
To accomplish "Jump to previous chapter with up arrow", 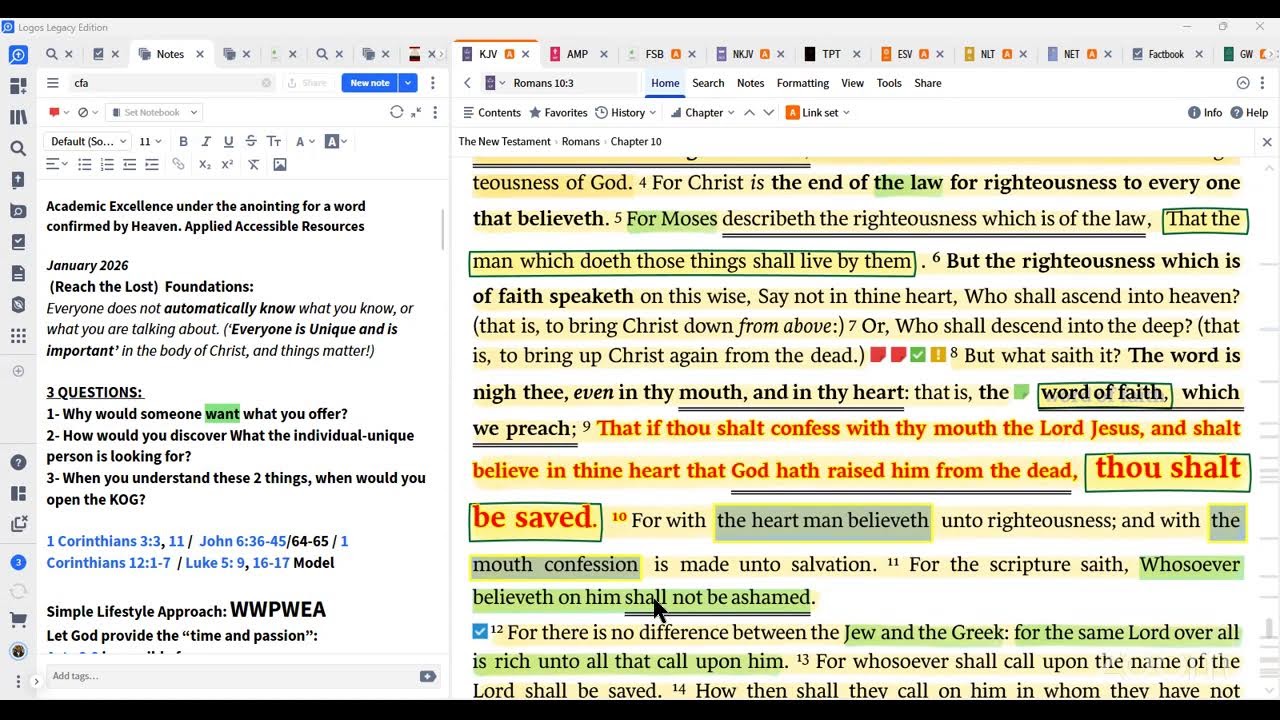I will [x=749, y=112].
